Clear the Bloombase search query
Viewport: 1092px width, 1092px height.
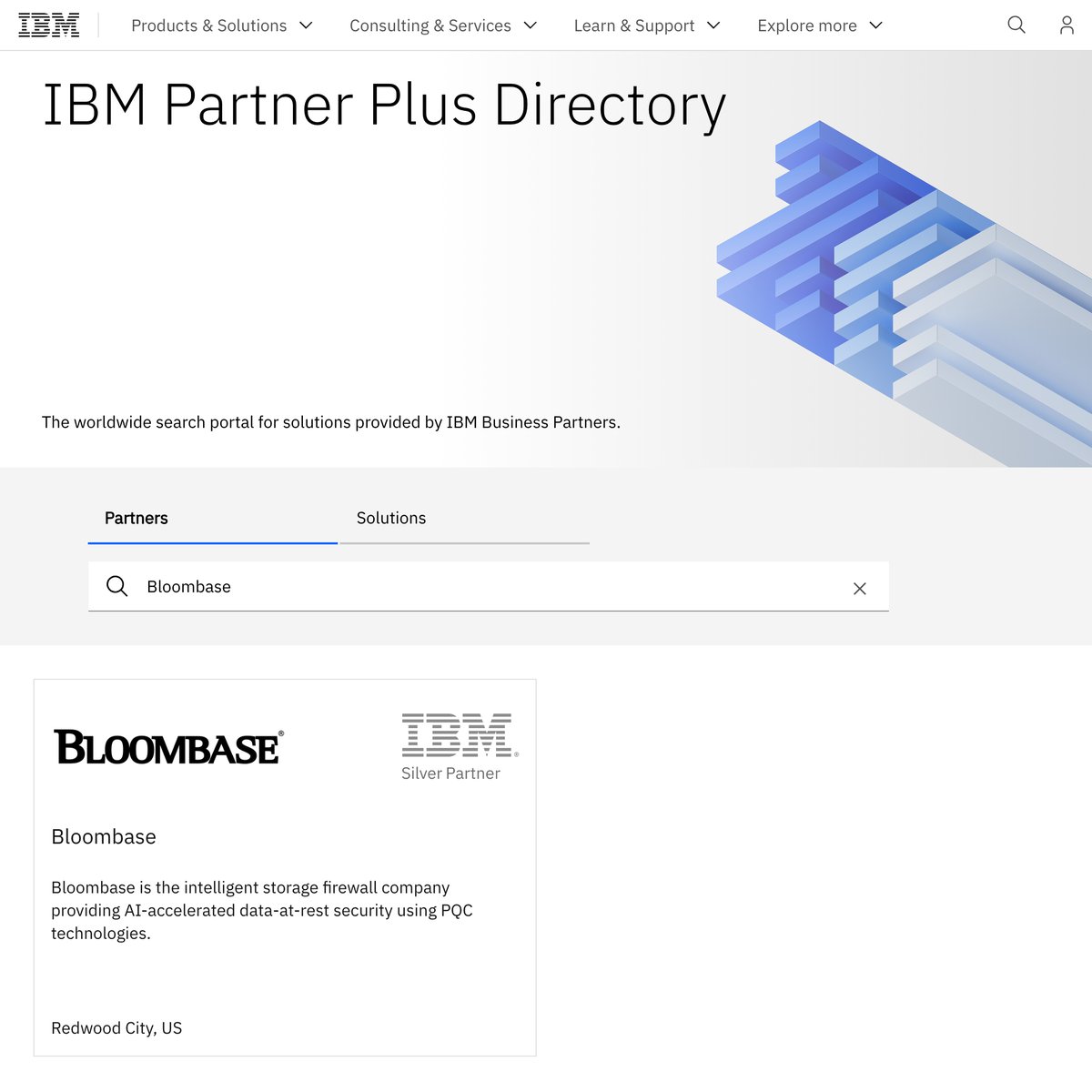click(859, 588)
